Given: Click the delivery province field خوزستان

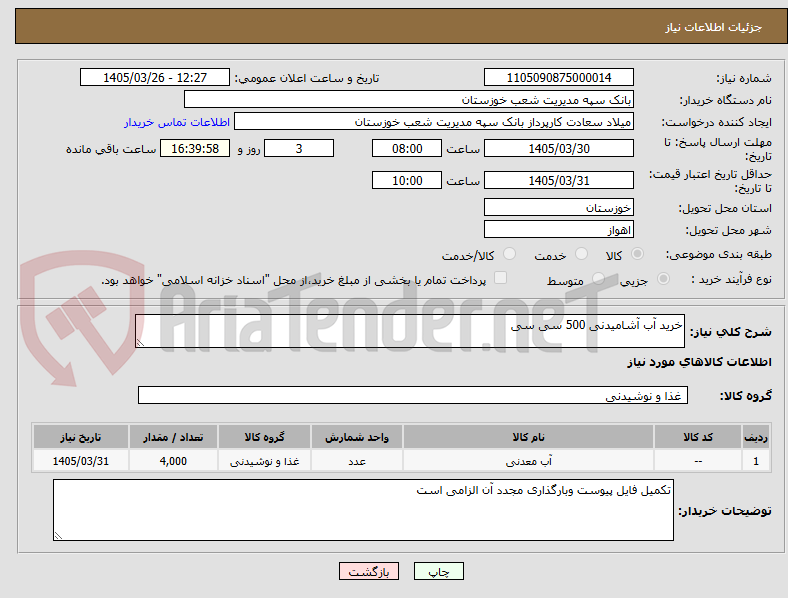Looking at the screenshot, I should [558, 208].
